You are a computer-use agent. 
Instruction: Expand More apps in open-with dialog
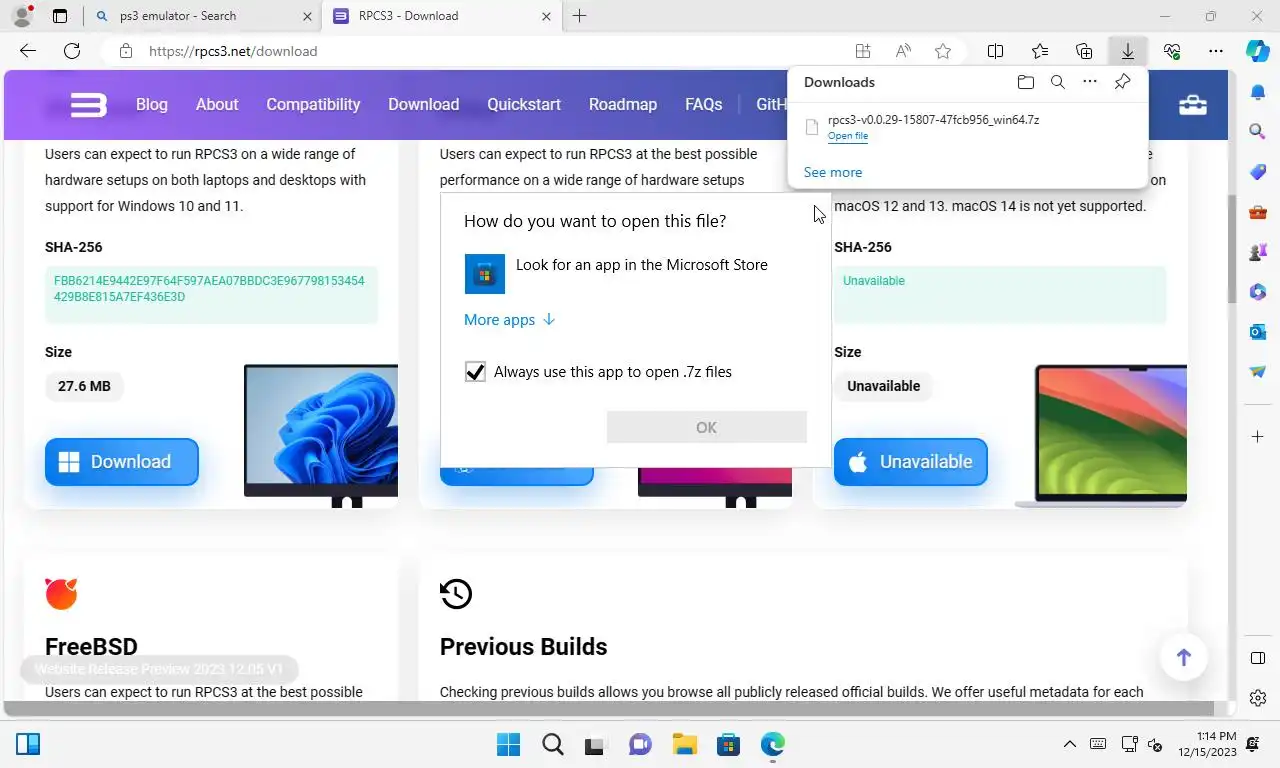tap(509, 320)
